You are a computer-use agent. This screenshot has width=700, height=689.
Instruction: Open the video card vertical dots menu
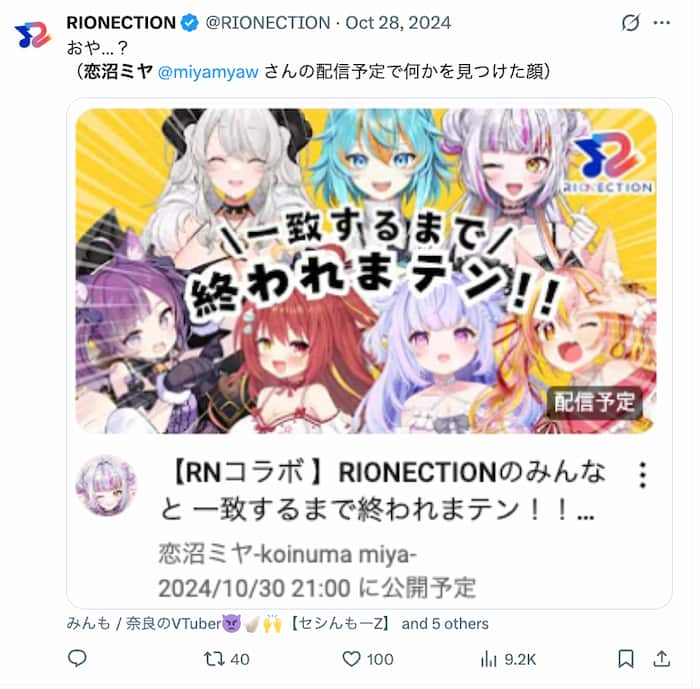coord(642,475)
